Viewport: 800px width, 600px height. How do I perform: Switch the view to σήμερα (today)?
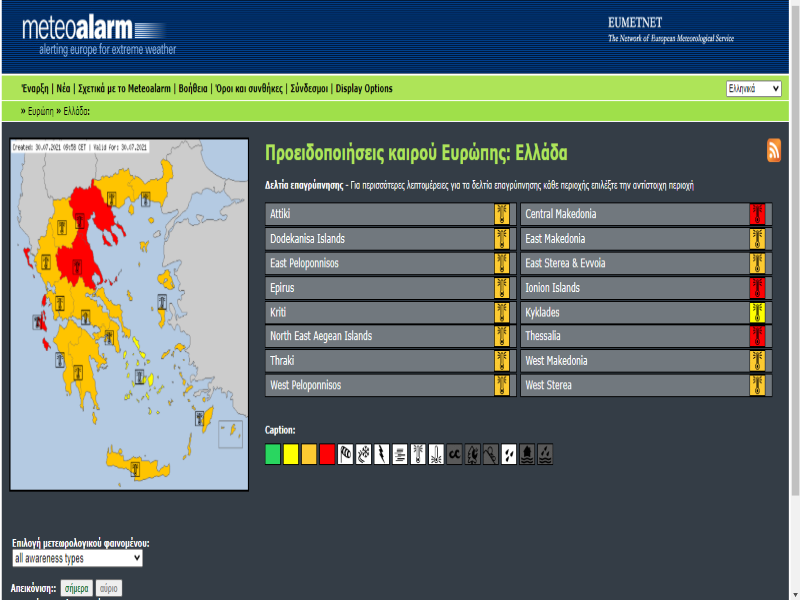tap(76, 589)
